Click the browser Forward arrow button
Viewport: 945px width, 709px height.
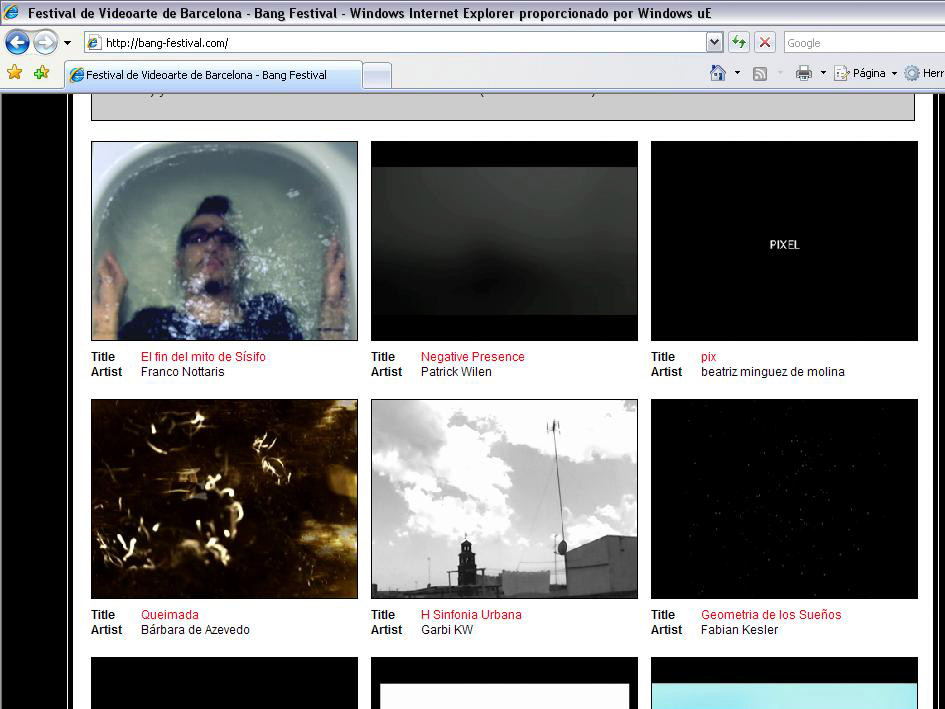pos(45,43)
